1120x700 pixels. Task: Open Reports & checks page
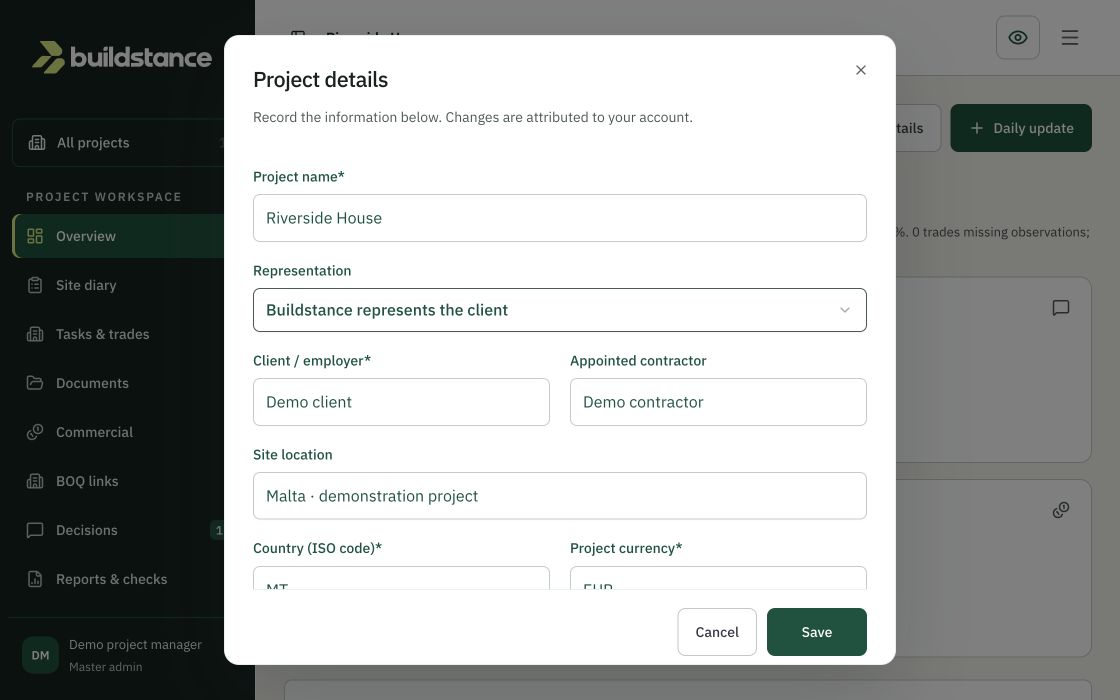[119, 579]
